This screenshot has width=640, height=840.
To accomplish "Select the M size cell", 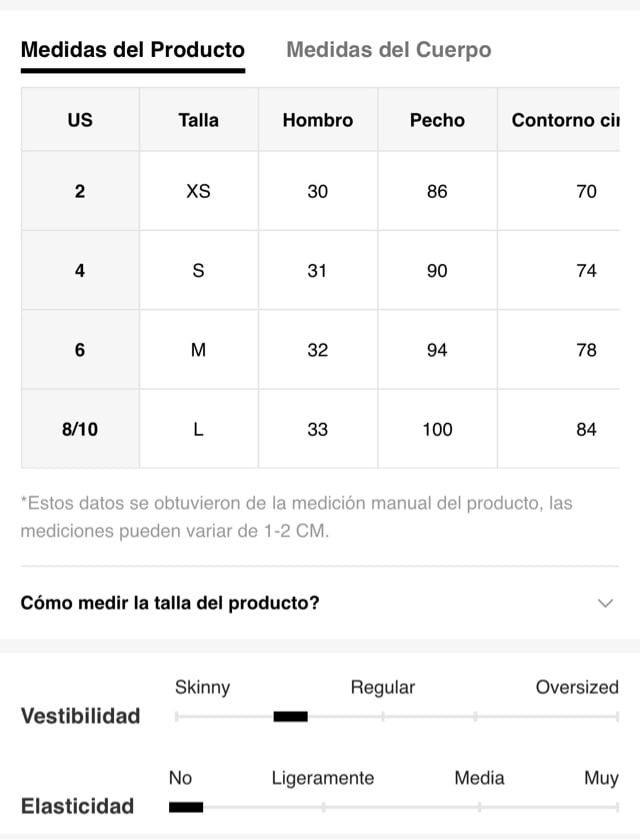I will [199, 350].
